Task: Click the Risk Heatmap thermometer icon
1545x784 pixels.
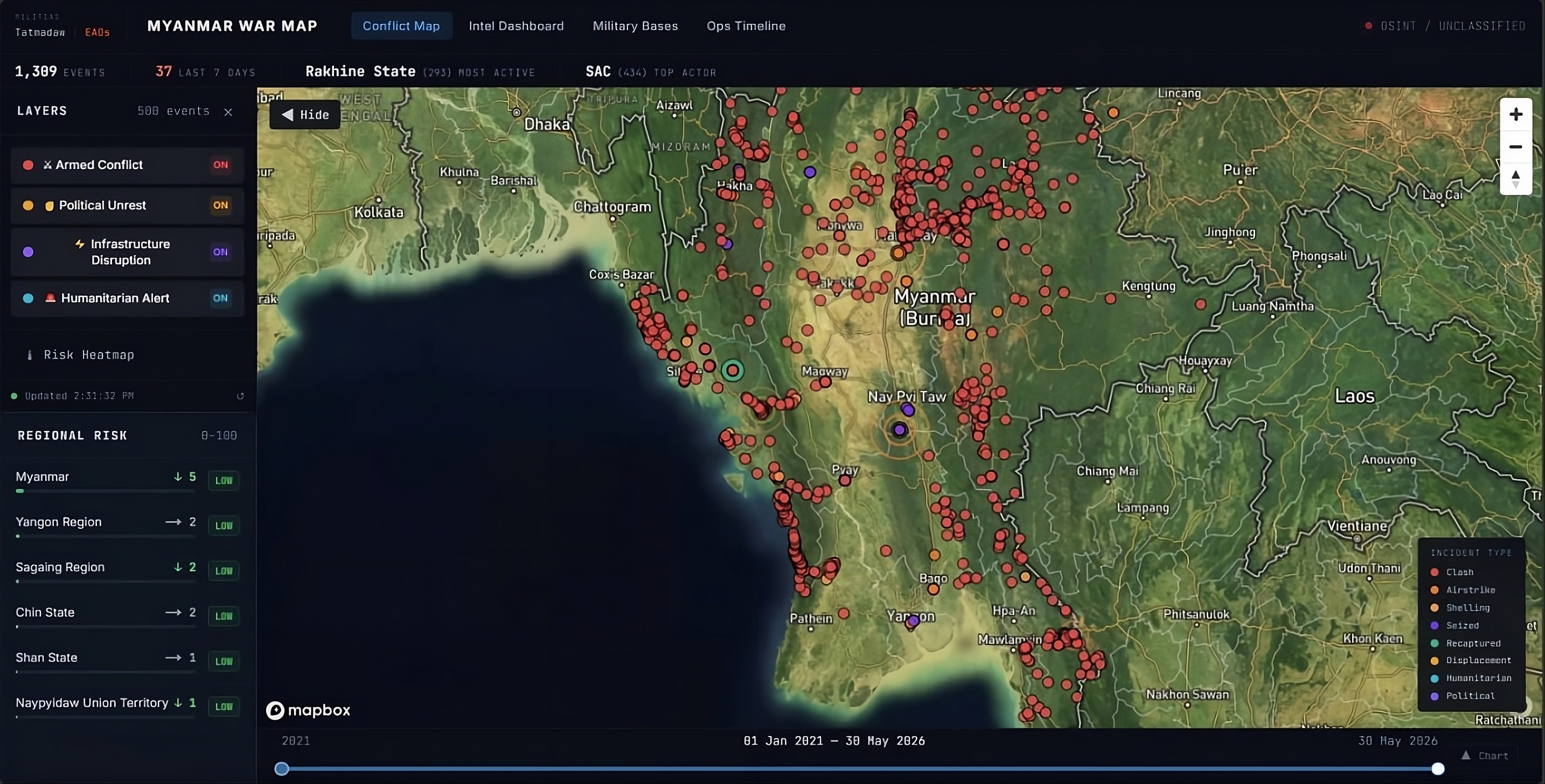Action: click(30, 355)
